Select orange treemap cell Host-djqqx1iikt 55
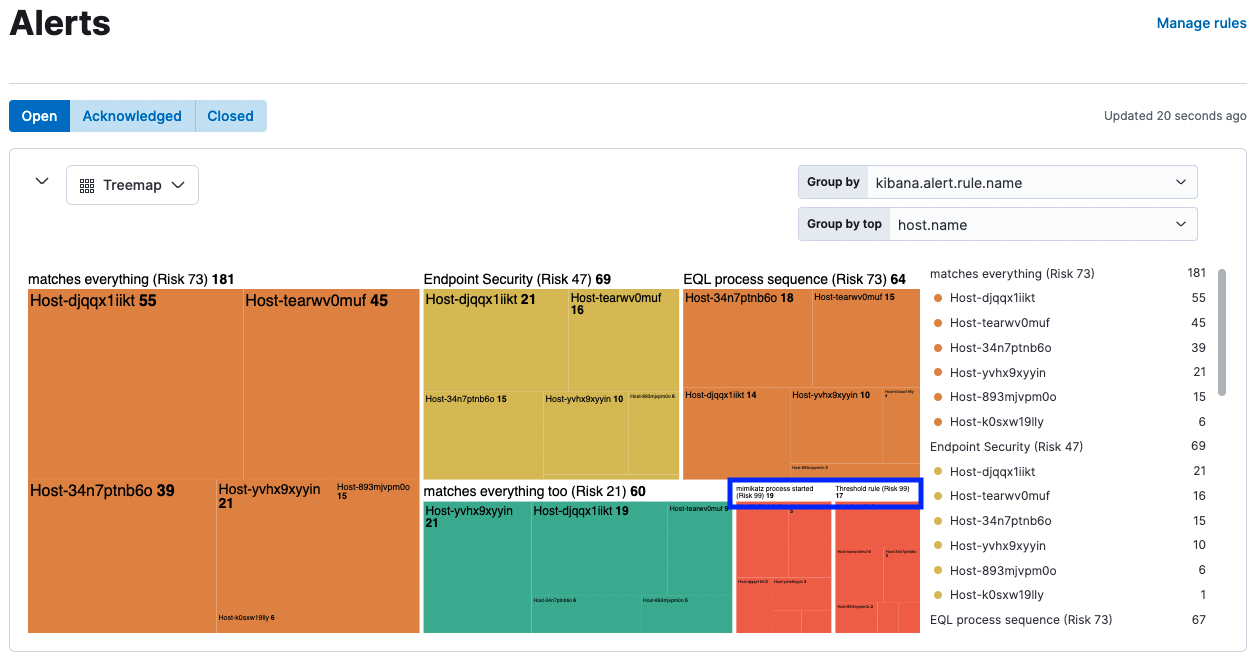 (x=135, y=384)
